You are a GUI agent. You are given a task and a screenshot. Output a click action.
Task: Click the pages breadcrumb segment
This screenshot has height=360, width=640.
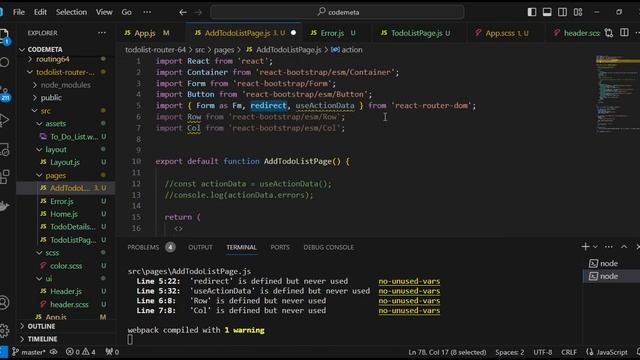coord(224,50)
